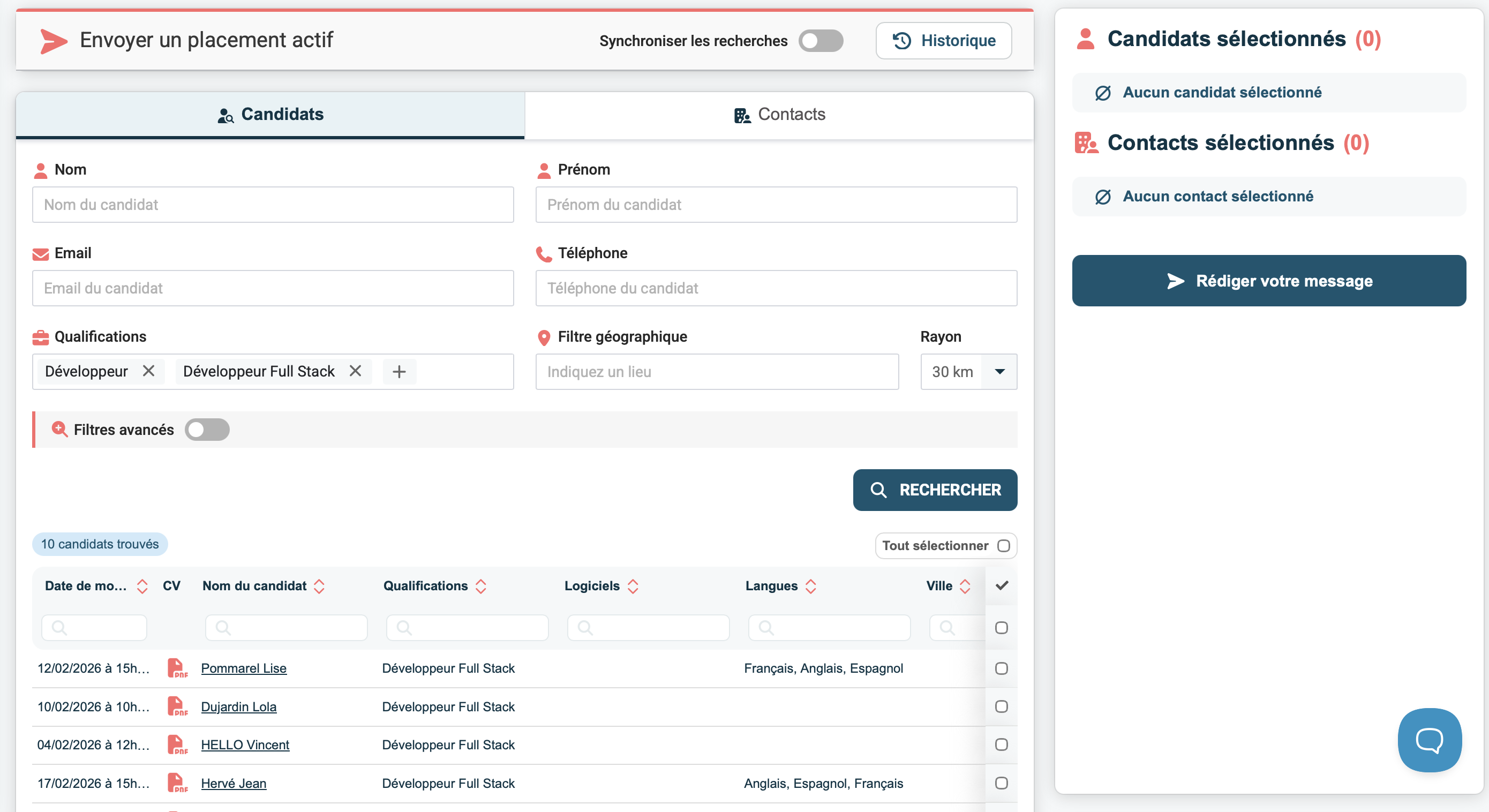Open Dujardin Lola's PDF CV icon
Viewport: 1489px width, 812px height.
pyautogui.click(x=177, y=705)
